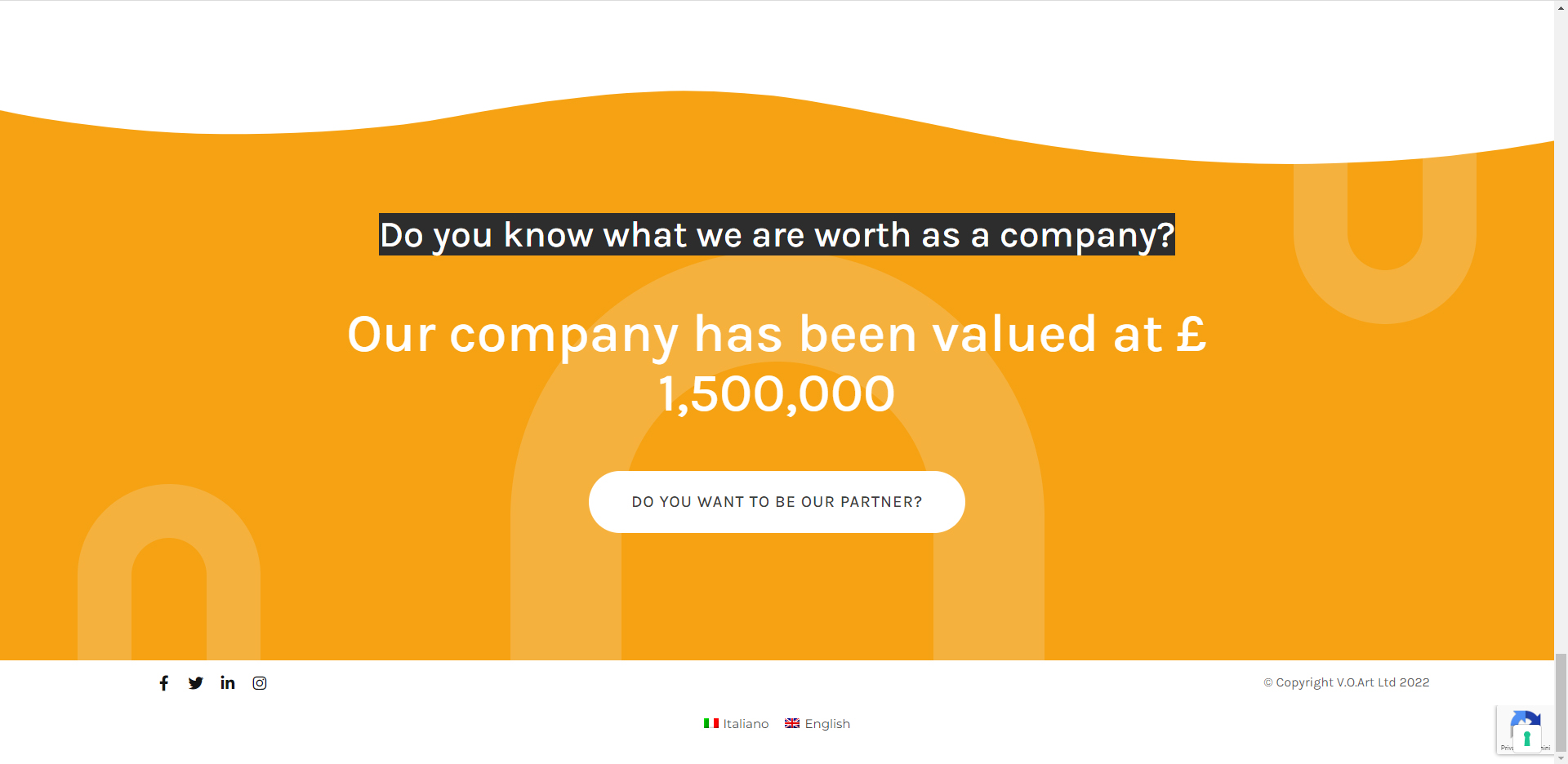The height and width of the screenshot is (764, 1568).
Task: Visit LinkedIn via the footer icon
Action: point(228,682)
